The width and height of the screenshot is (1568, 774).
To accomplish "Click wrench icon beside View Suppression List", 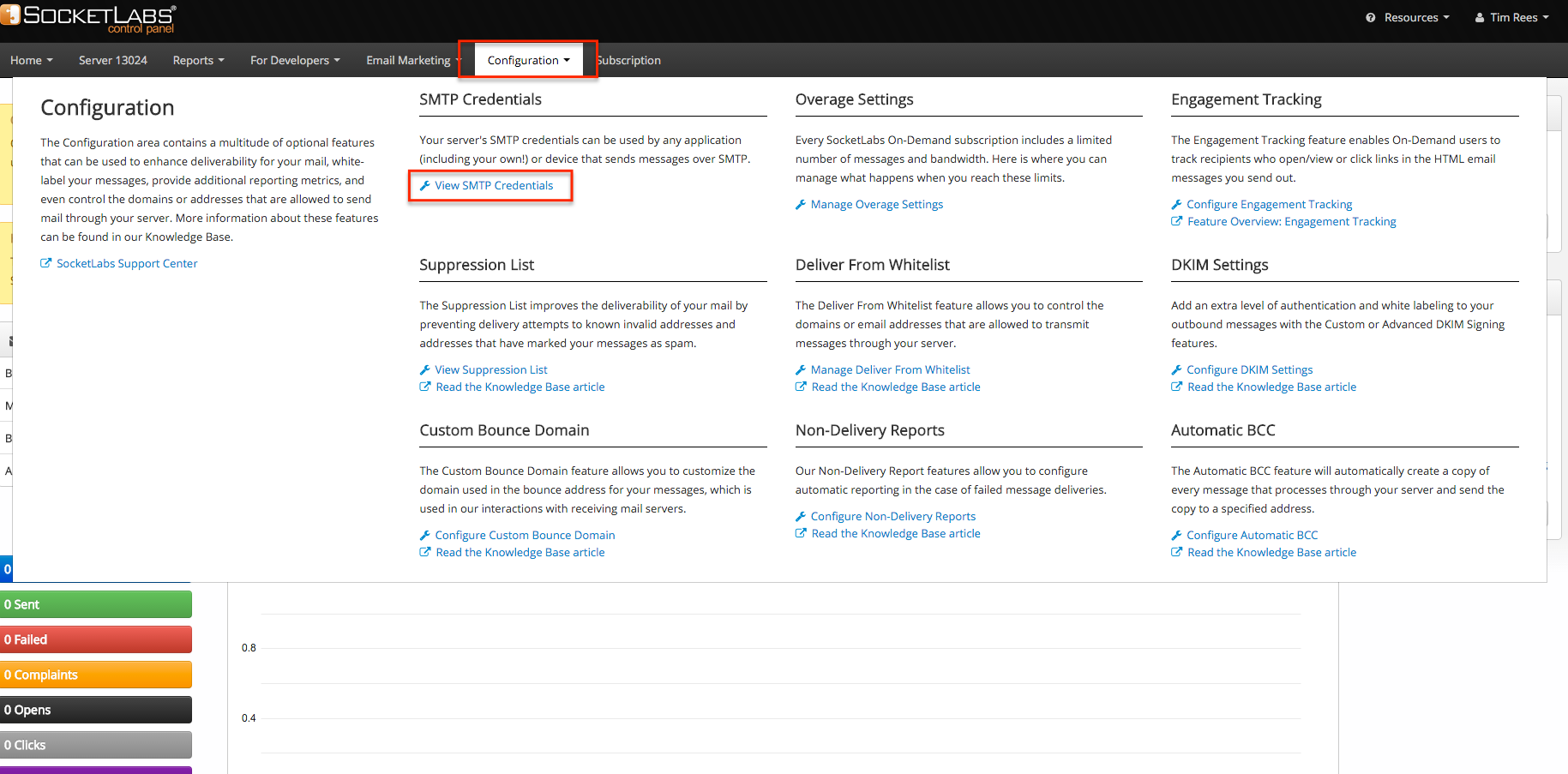I will pos(424,369).
